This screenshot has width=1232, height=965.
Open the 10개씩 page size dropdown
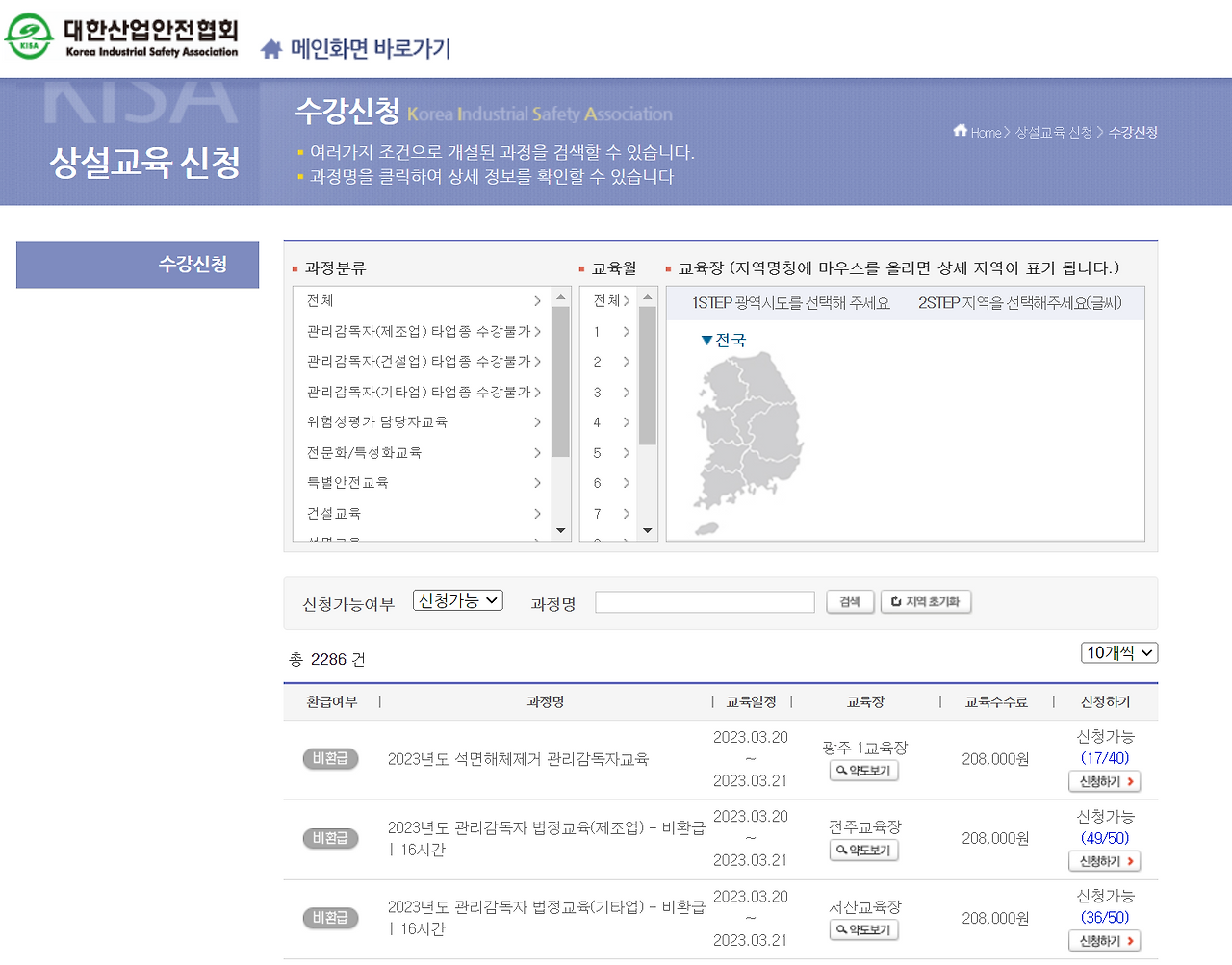(x=1117, y=652)
